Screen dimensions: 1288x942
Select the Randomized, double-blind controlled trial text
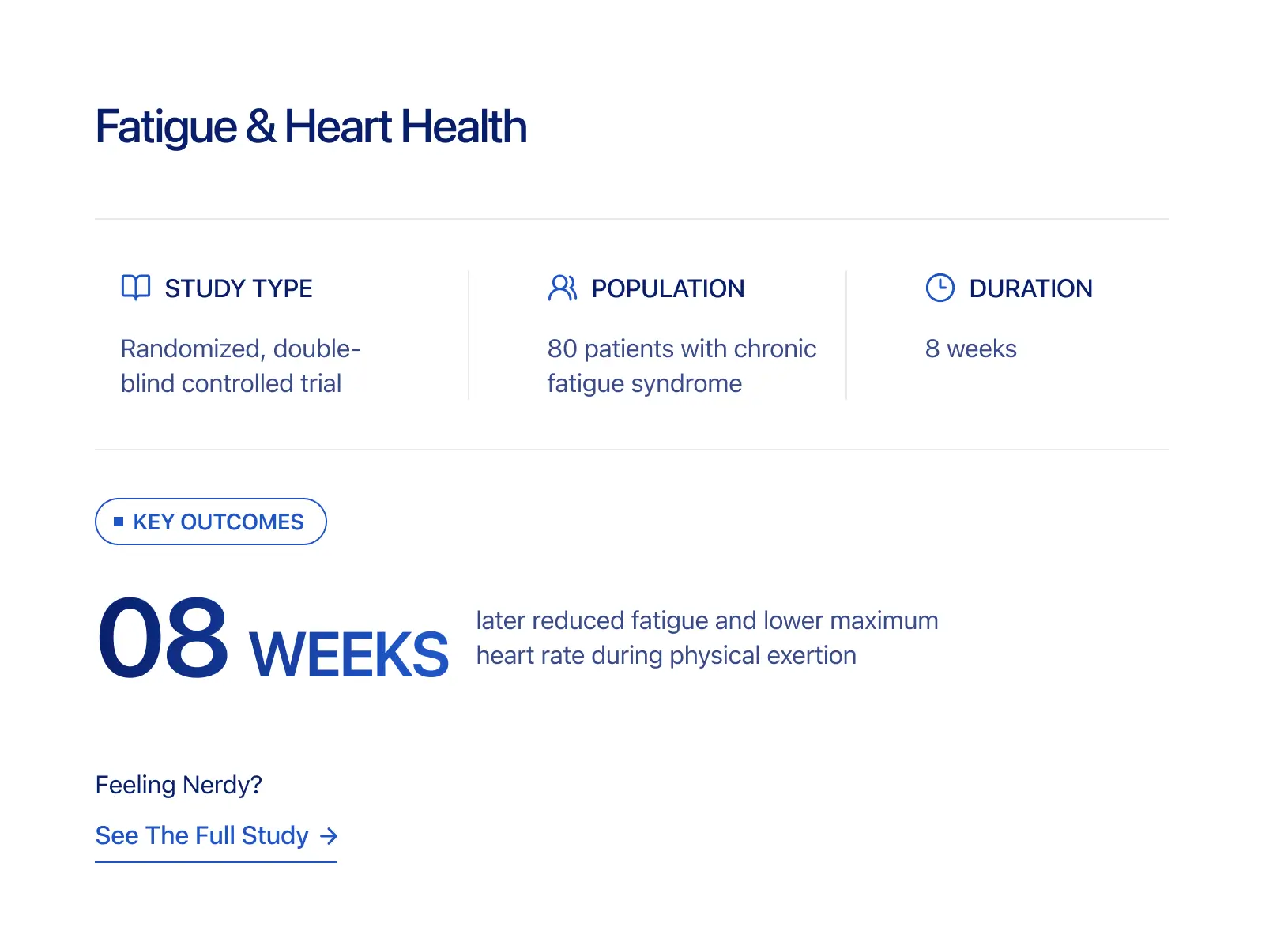pyautogui.click(x=240, y=366)
